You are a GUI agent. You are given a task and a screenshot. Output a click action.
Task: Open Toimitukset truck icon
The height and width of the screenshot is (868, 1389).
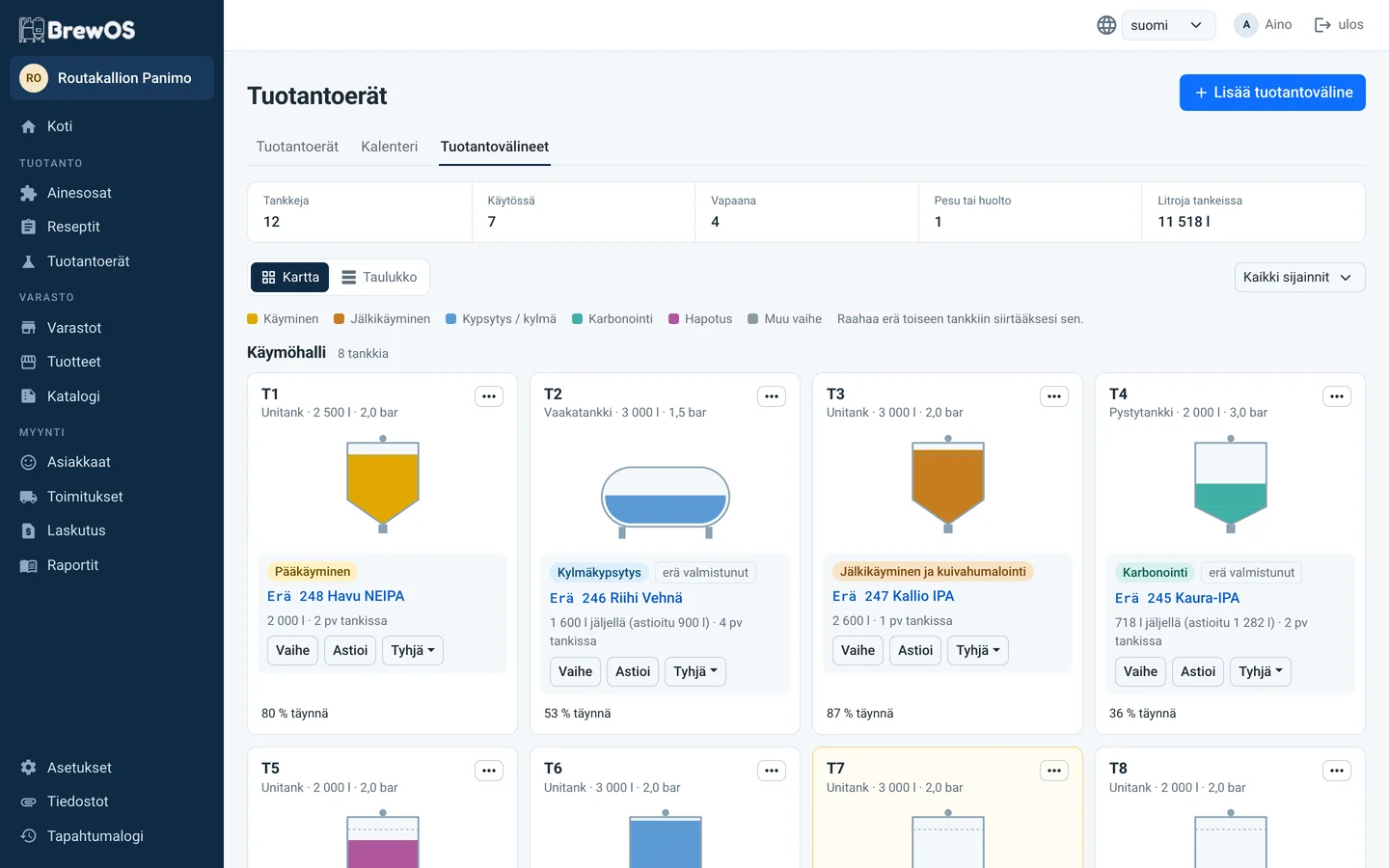29,497
